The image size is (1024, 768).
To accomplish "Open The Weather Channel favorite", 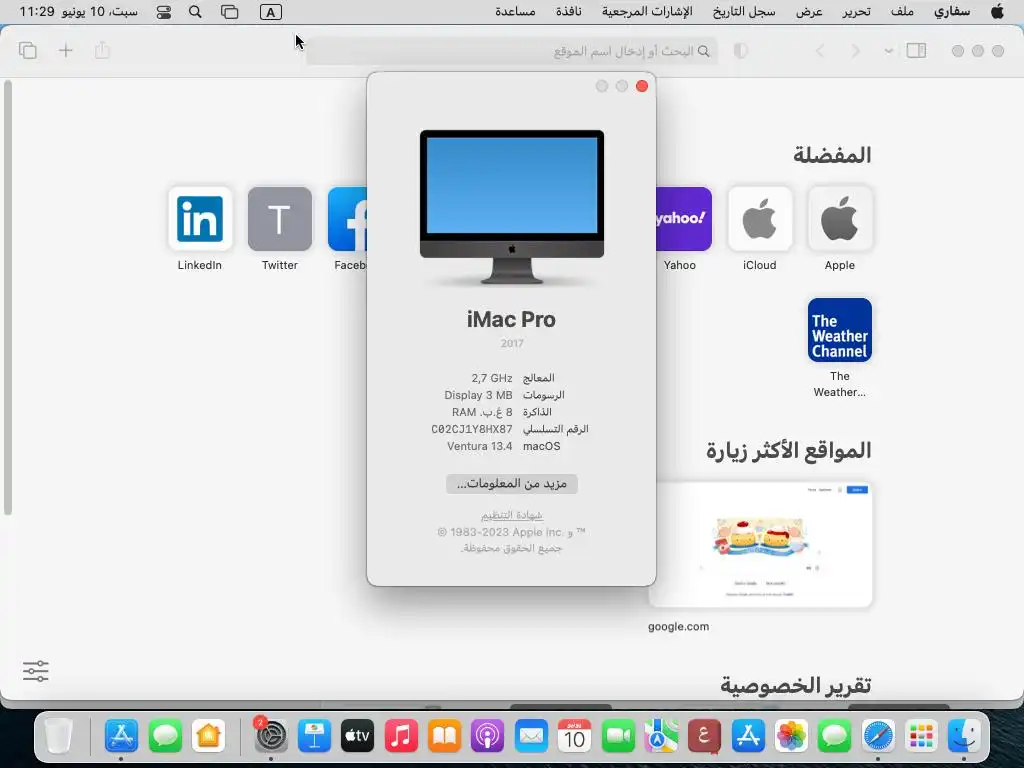I will [840, 330].
